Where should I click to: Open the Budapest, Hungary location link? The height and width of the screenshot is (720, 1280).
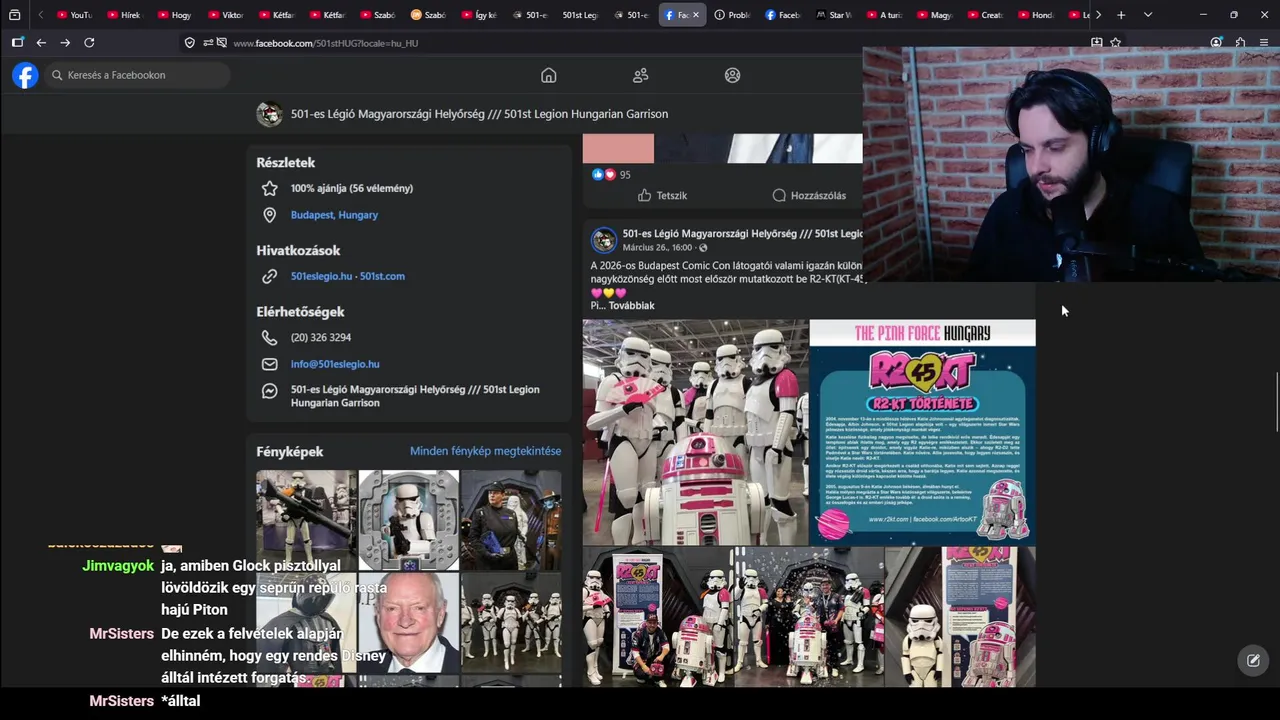[x=334, y=215]
